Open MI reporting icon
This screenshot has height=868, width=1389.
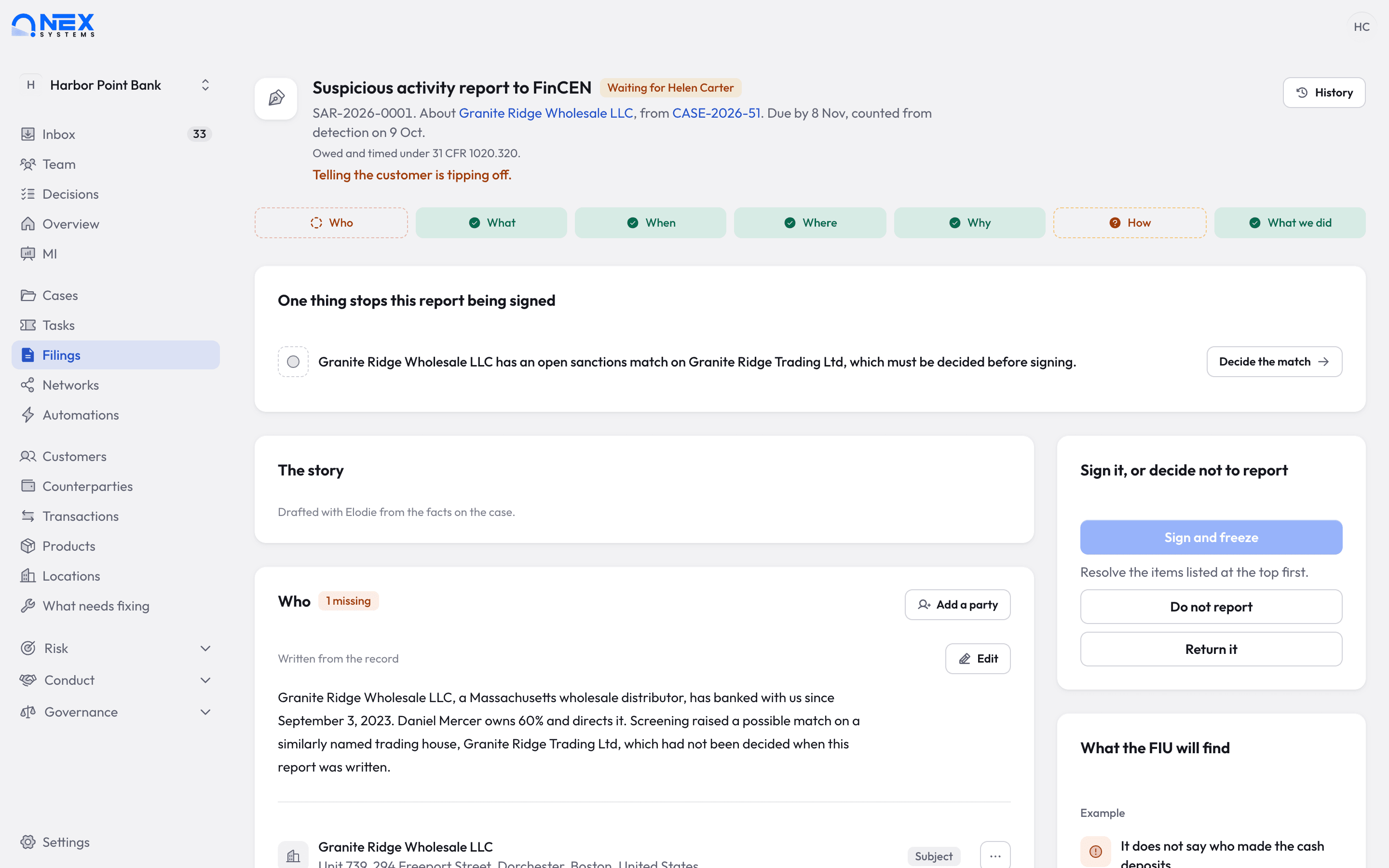(27, 254)
